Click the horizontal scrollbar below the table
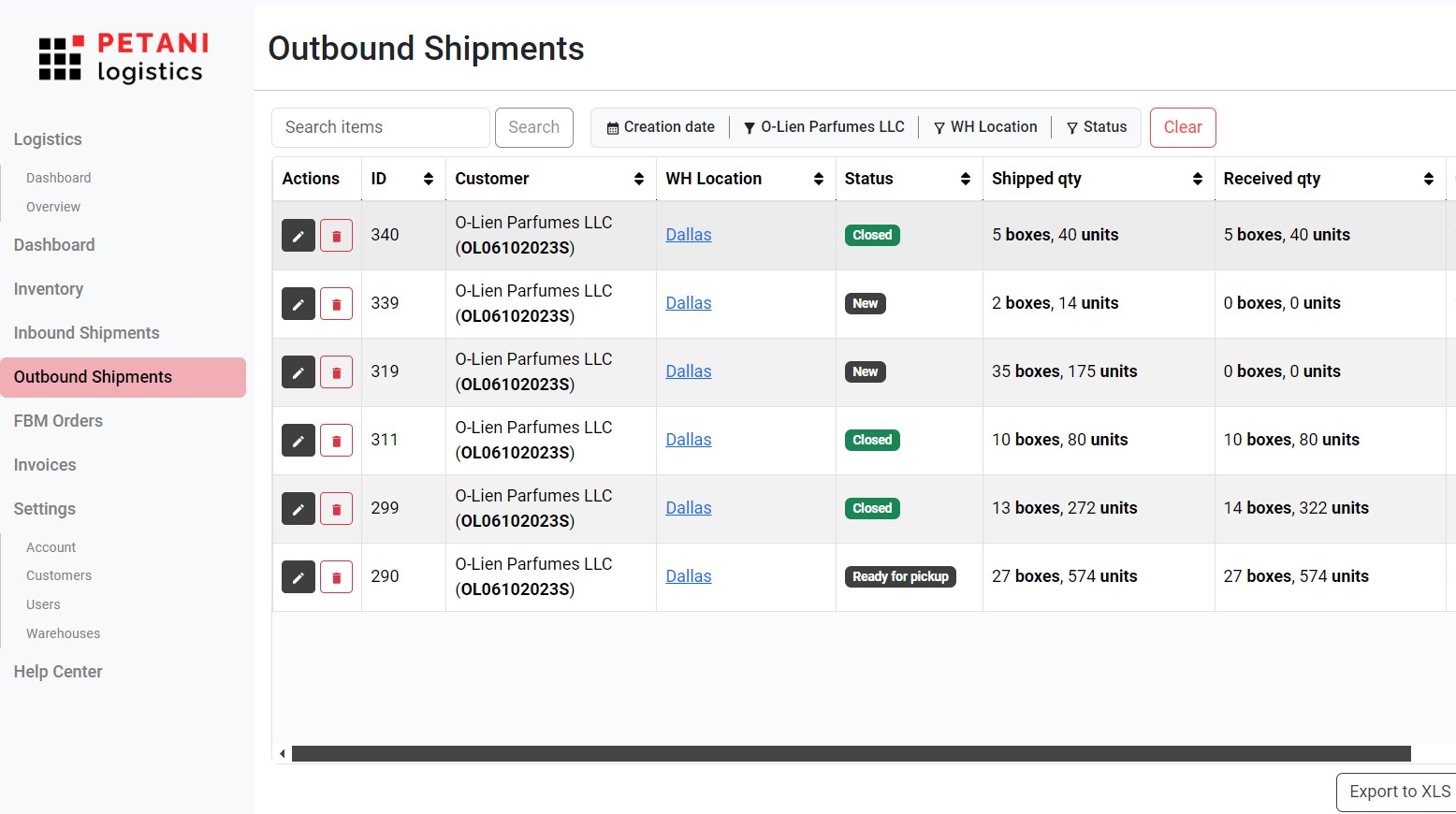Screen dimensions: 1456x814 point(850,754)
